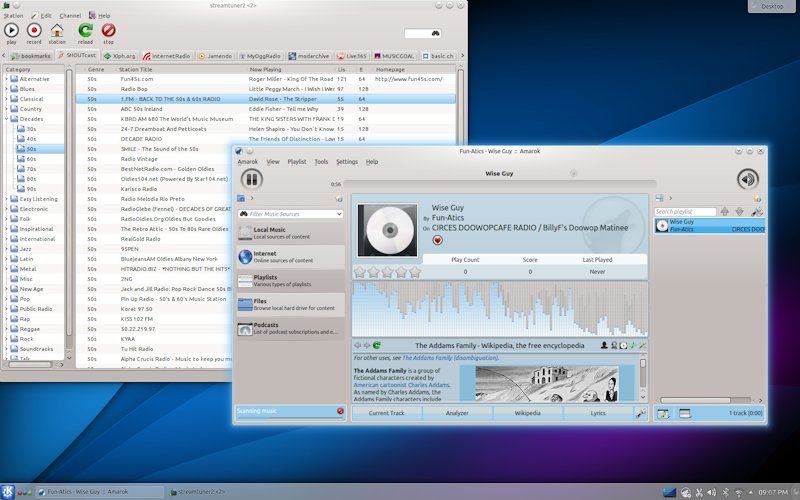The image size is (800, 500).
Task: Switch to the Xiph.org tab
Action: coord(119,56)
